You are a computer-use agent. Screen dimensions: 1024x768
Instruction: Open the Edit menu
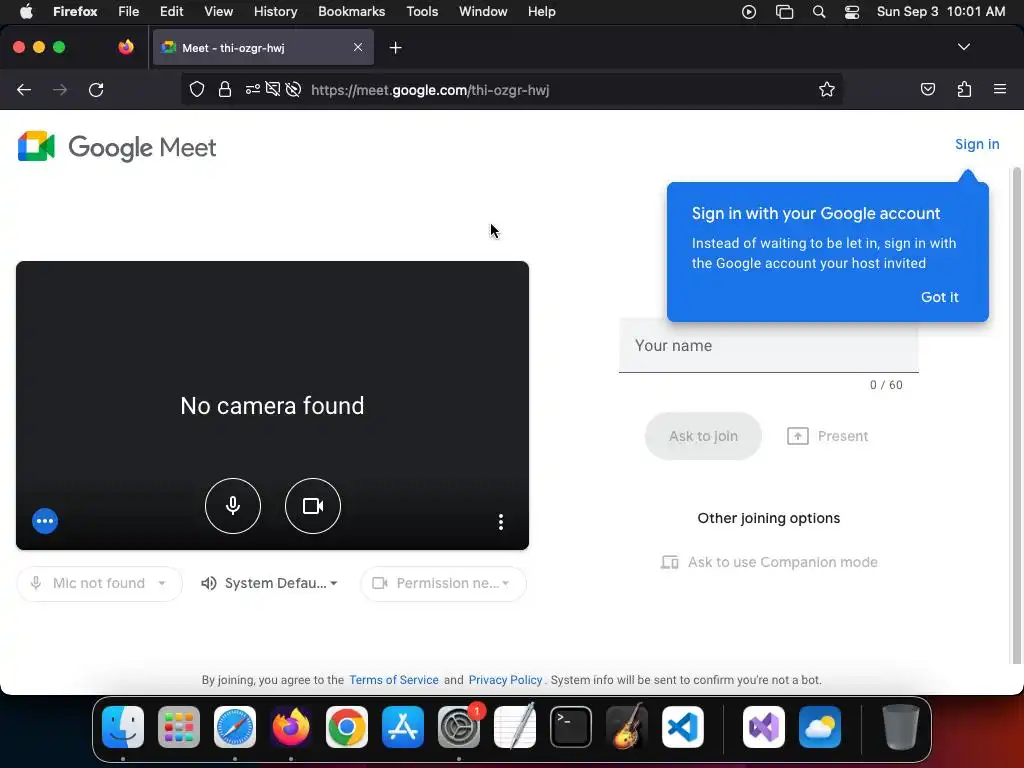tap(171, 12)
